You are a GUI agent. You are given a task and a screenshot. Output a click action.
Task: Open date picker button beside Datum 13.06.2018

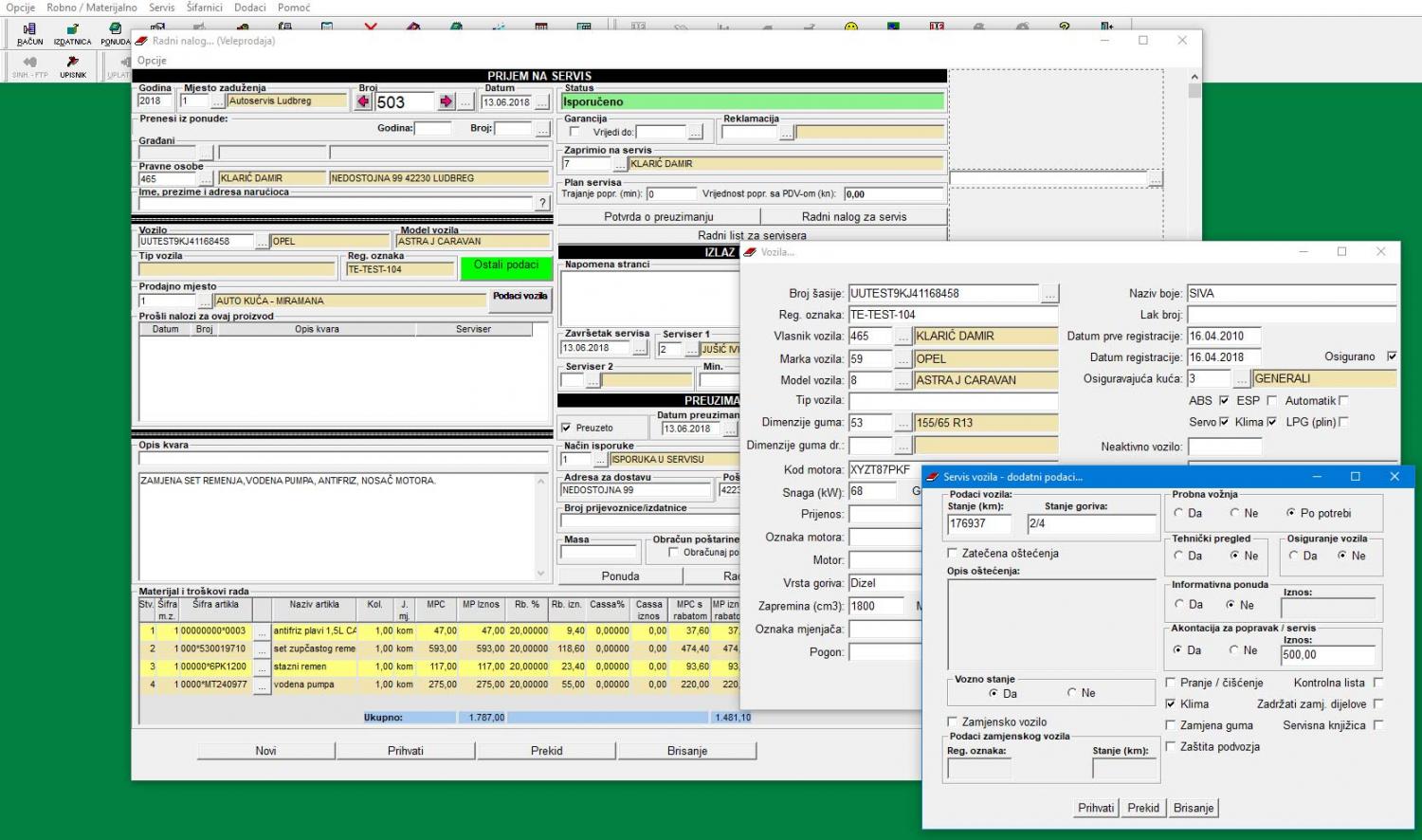pos(542,102)
